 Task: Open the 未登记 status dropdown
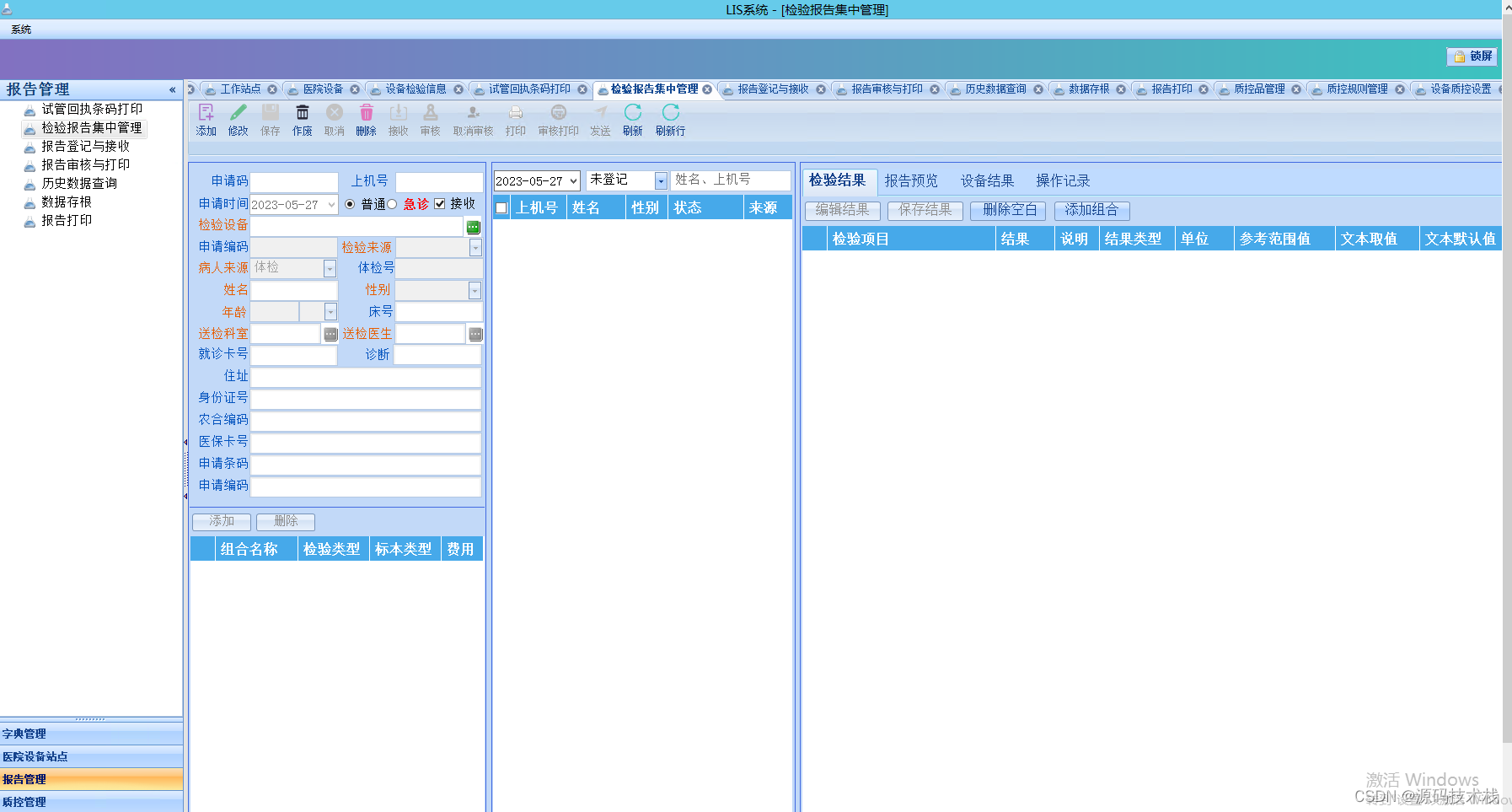pos(661,181)
